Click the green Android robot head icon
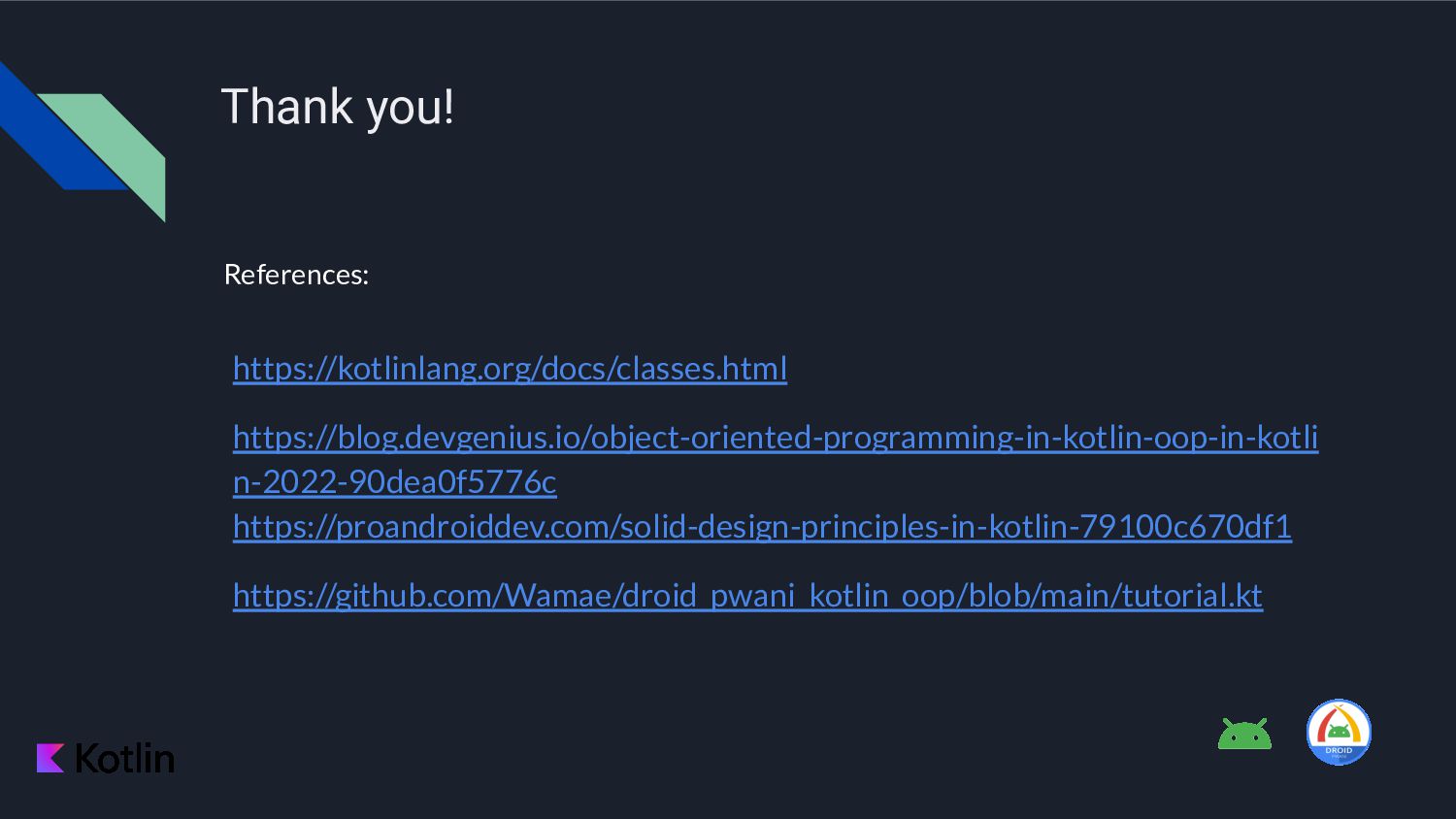Image resolution: width=1456 pixels, height=819 pixels. click(1244, 734)
